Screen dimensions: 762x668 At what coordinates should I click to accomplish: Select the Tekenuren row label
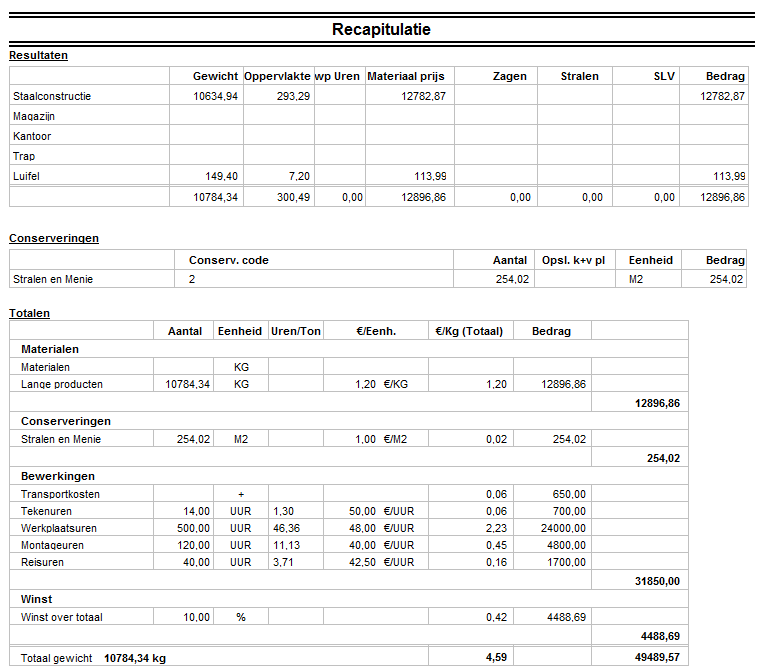point(46,511)
